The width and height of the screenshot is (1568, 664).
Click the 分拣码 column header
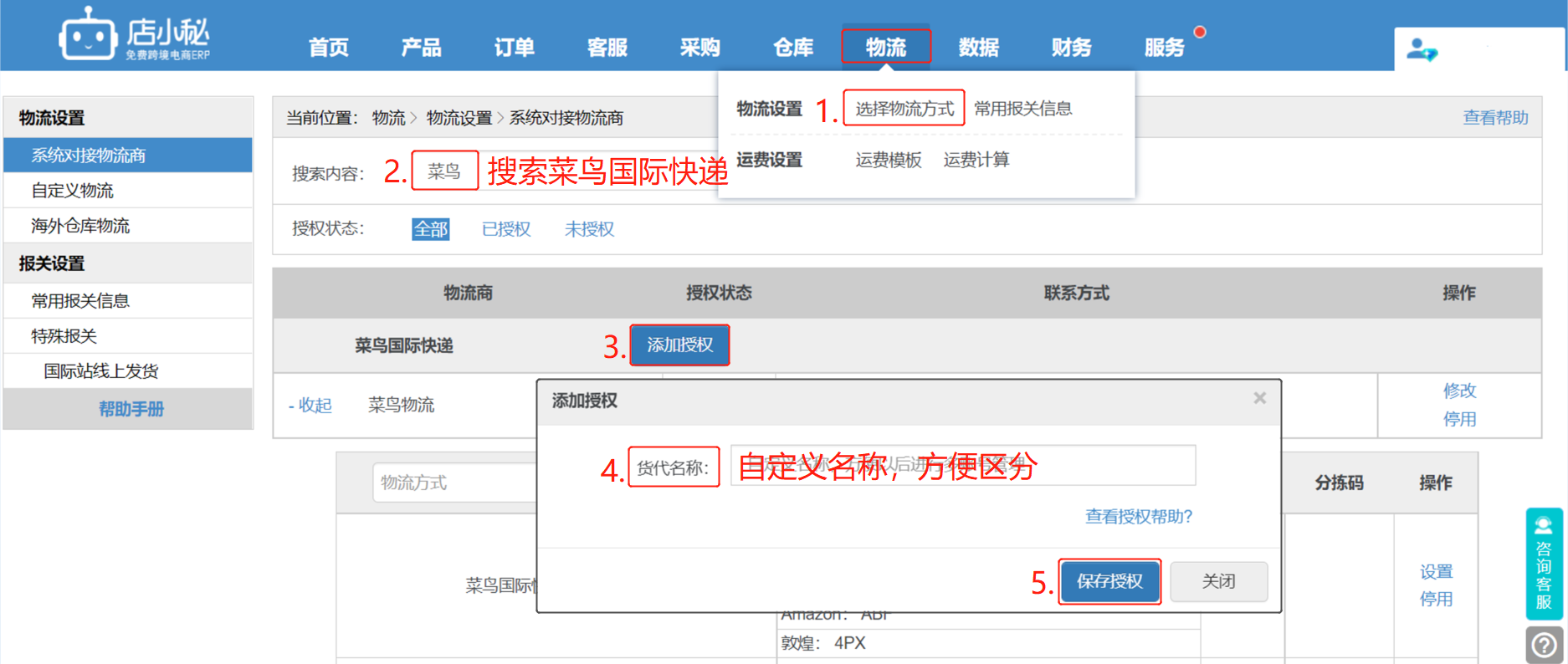coord(1339,483)
